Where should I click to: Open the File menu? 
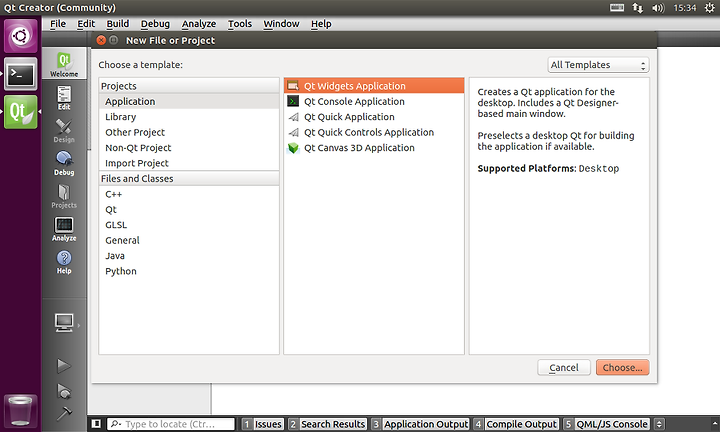click(x=58, y=24)
